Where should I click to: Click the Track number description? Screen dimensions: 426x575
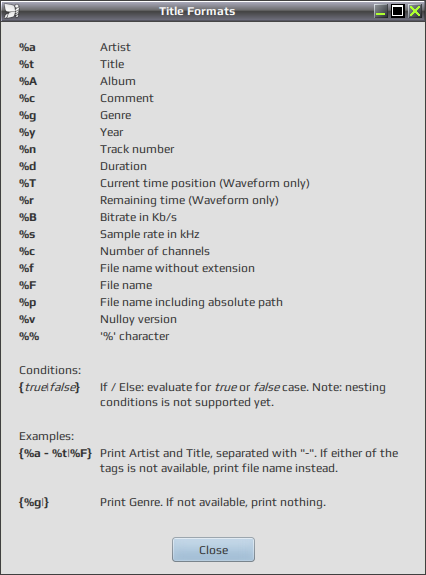pyautogui.click(x=137, y=149)
